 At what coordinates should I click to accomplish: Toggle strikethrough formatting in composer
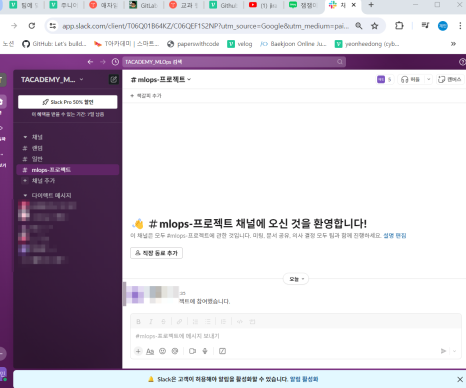point(163,322)
